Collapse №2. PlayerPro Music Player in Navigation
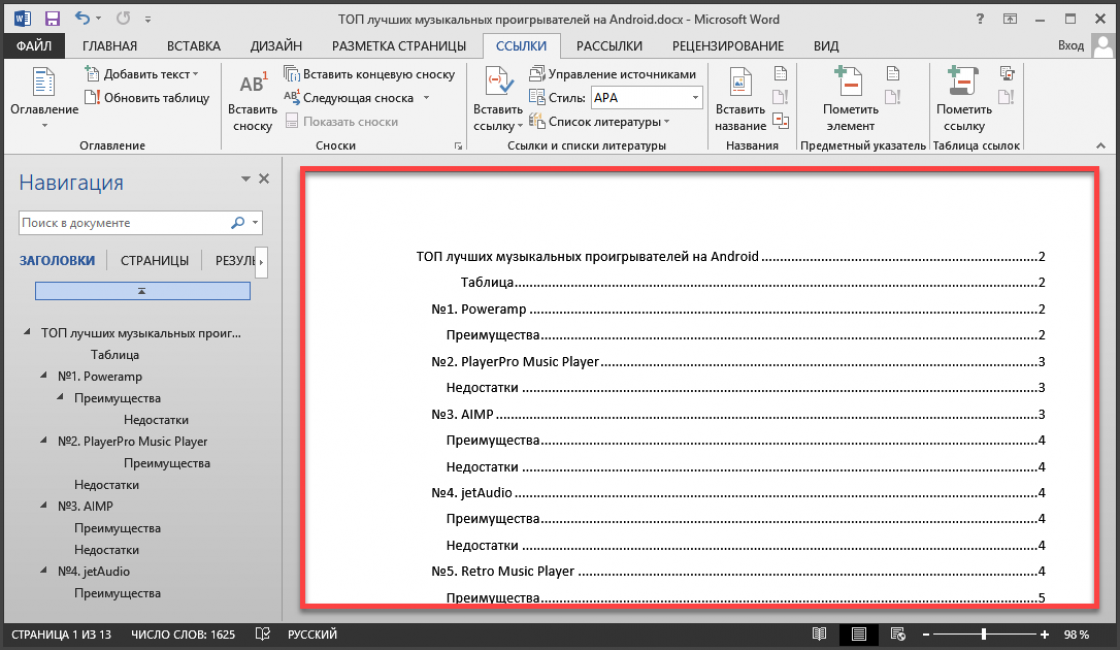The image size is (1120, 650). click(44, 440)
